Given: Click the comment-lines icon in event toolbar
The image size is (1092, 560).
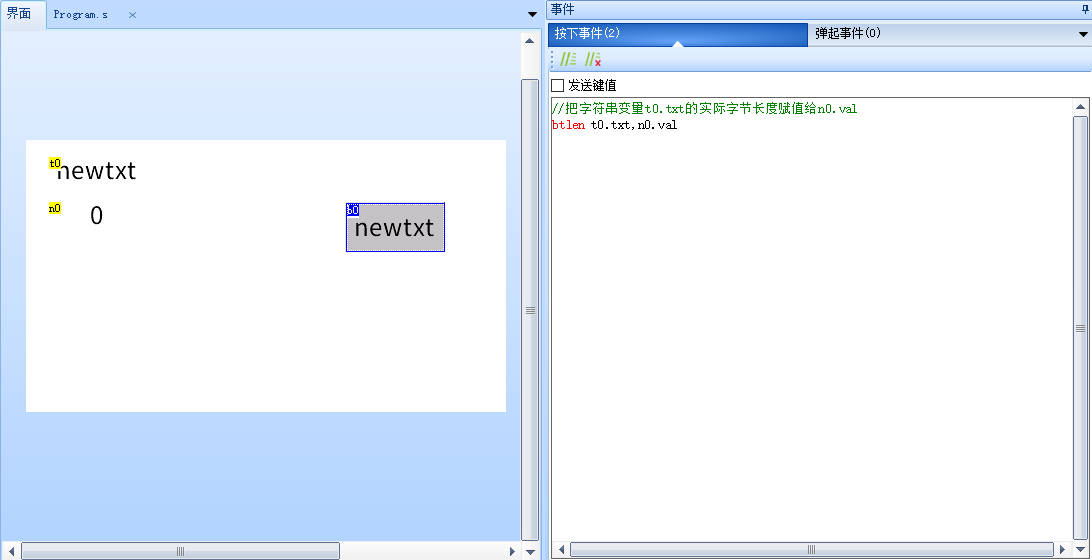Looking at the screenshot, I should point(568,60).
